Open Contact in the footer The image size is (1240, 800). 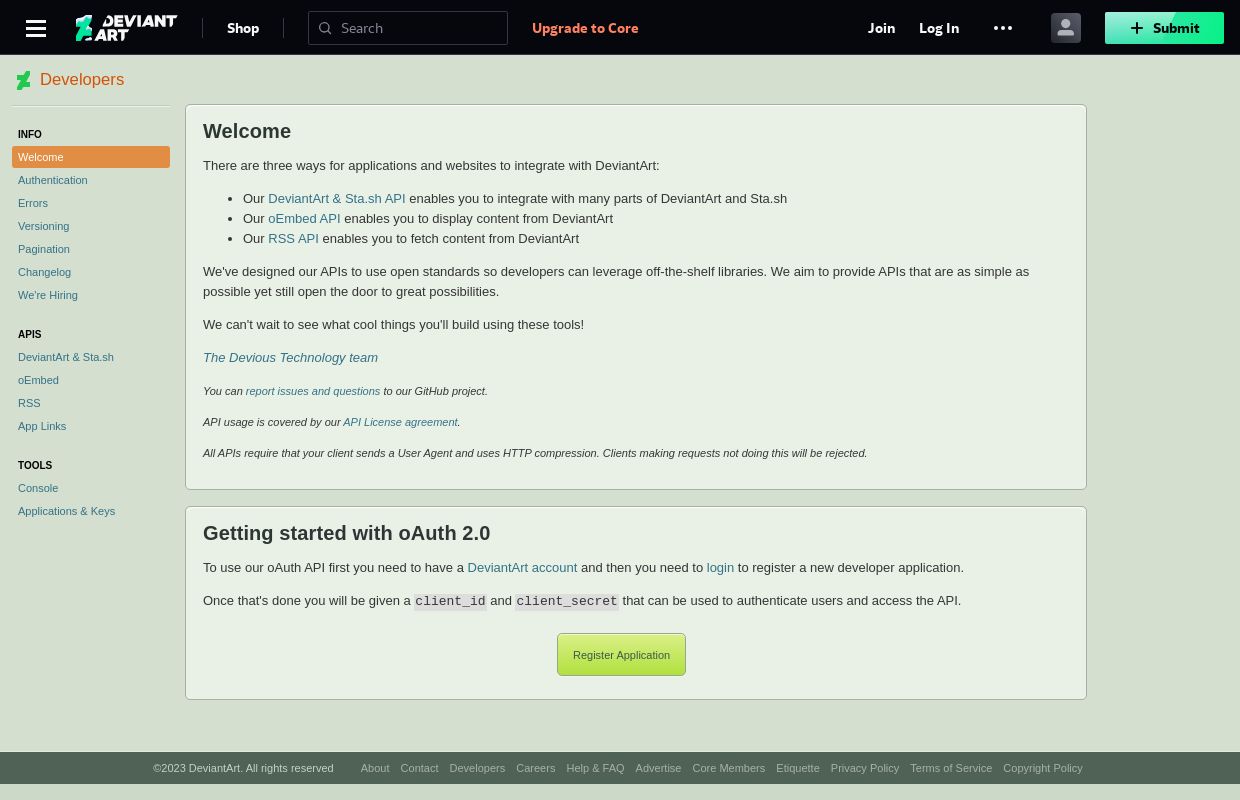click(419, 768)
